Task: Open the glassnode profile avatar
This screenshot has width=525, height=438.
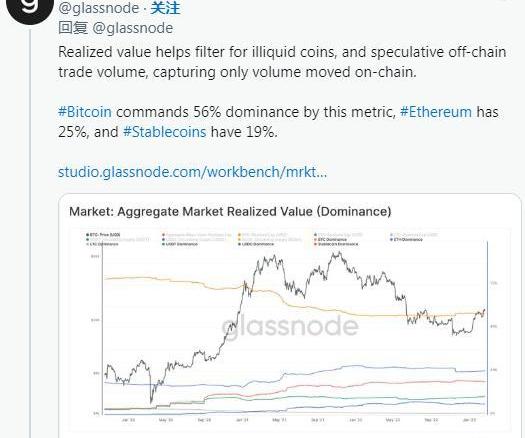Action: [30, 7]
